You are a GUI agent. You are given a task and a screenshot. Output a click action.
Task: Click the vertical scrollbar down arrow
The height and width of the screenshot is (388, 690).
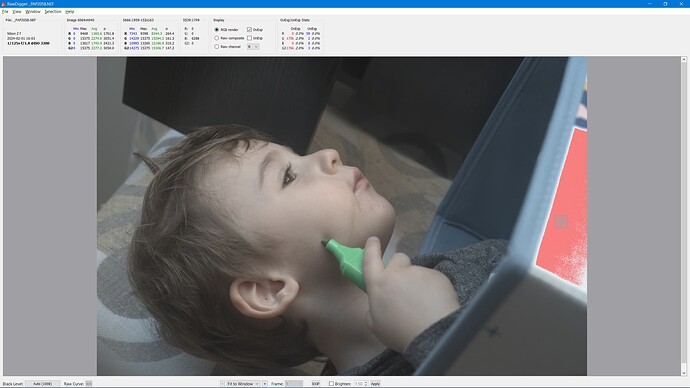[x=684, y=373]
